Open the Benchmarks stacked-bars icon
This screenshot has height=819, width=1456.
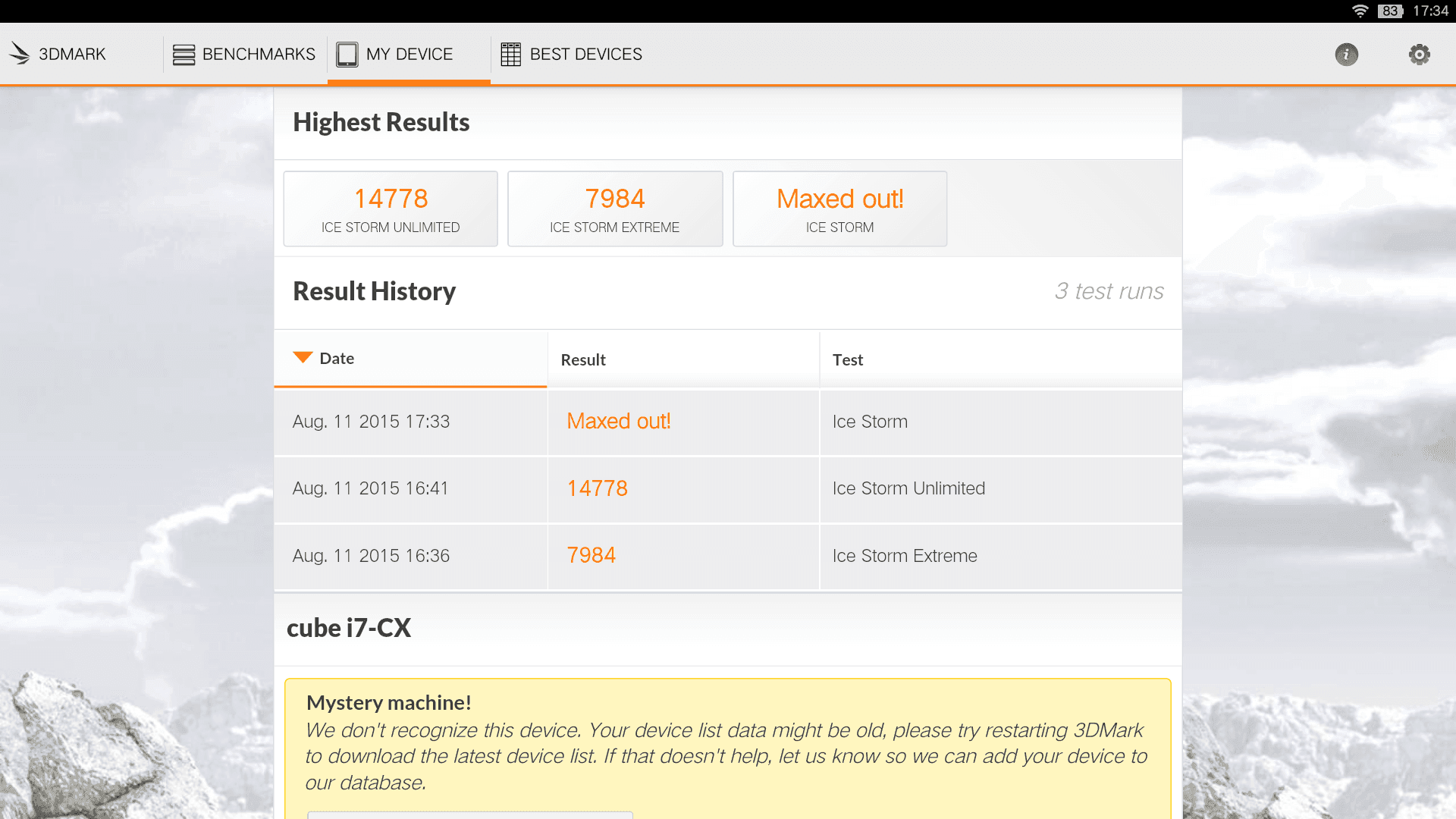coord(184,55)
